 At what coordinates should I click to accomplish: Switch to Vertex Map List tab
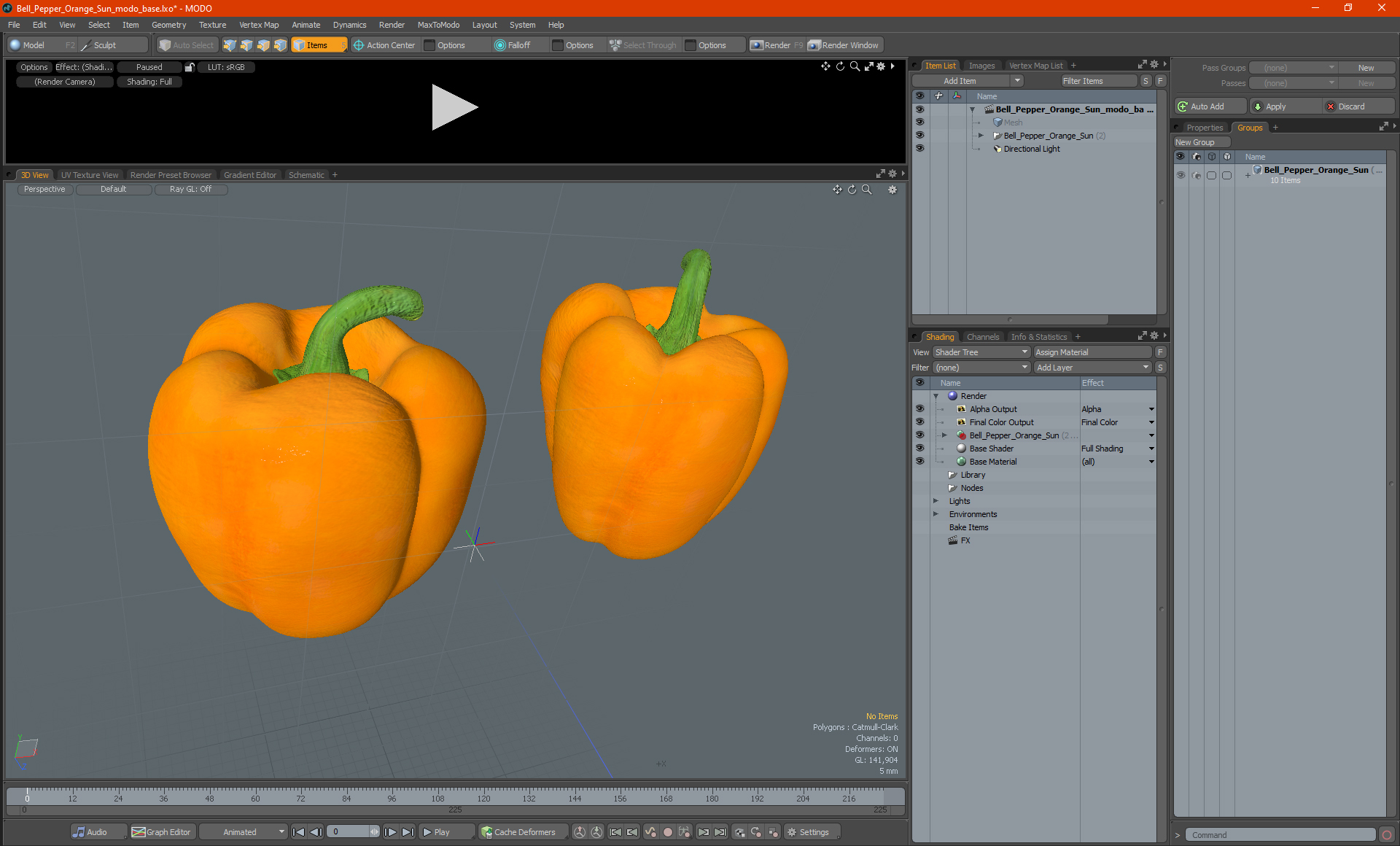click(1035, 66)
